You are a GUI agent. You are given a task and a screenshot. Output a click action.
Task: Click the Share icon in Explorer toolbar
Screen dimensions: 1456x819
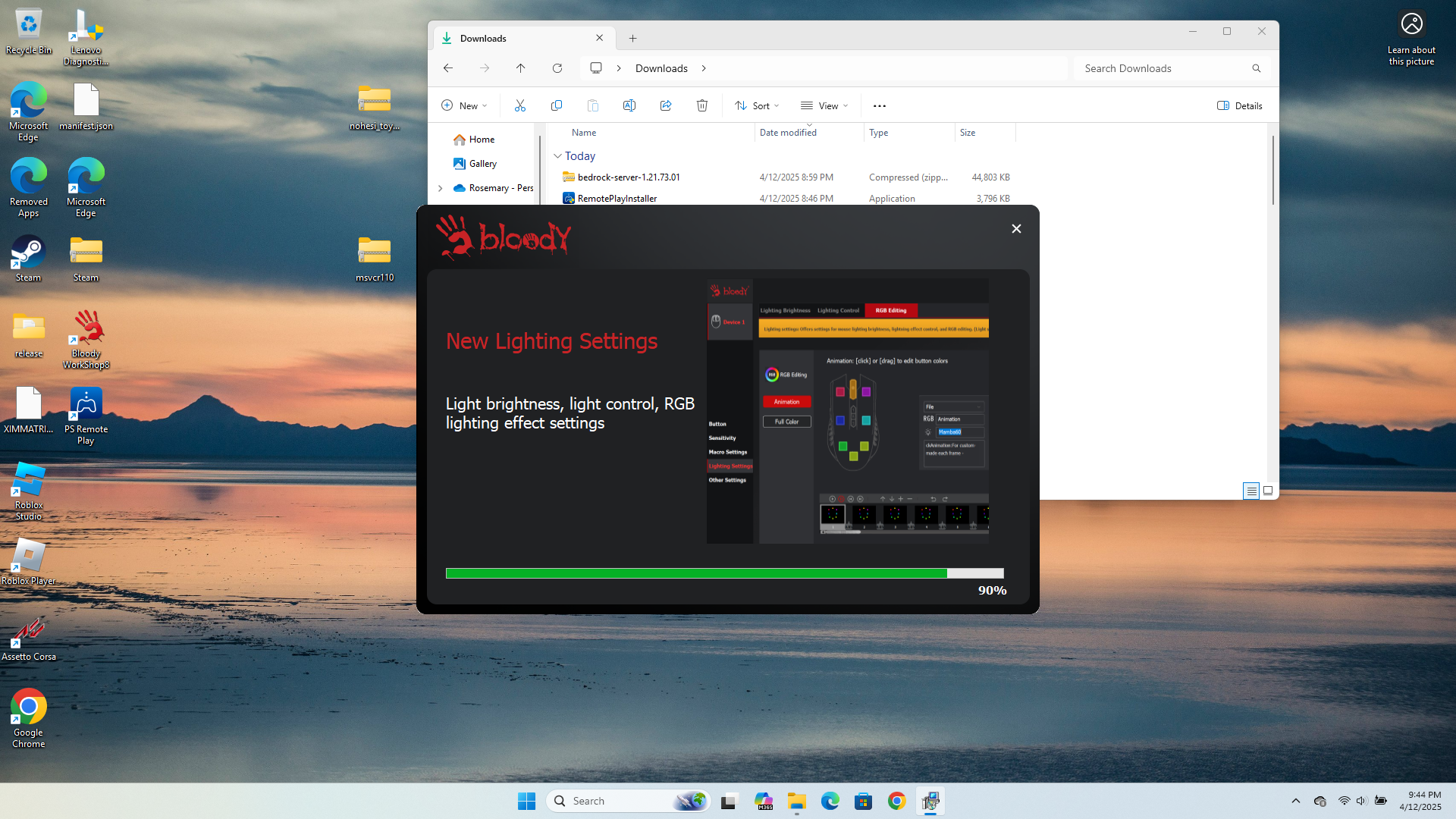tap(666, 105)
